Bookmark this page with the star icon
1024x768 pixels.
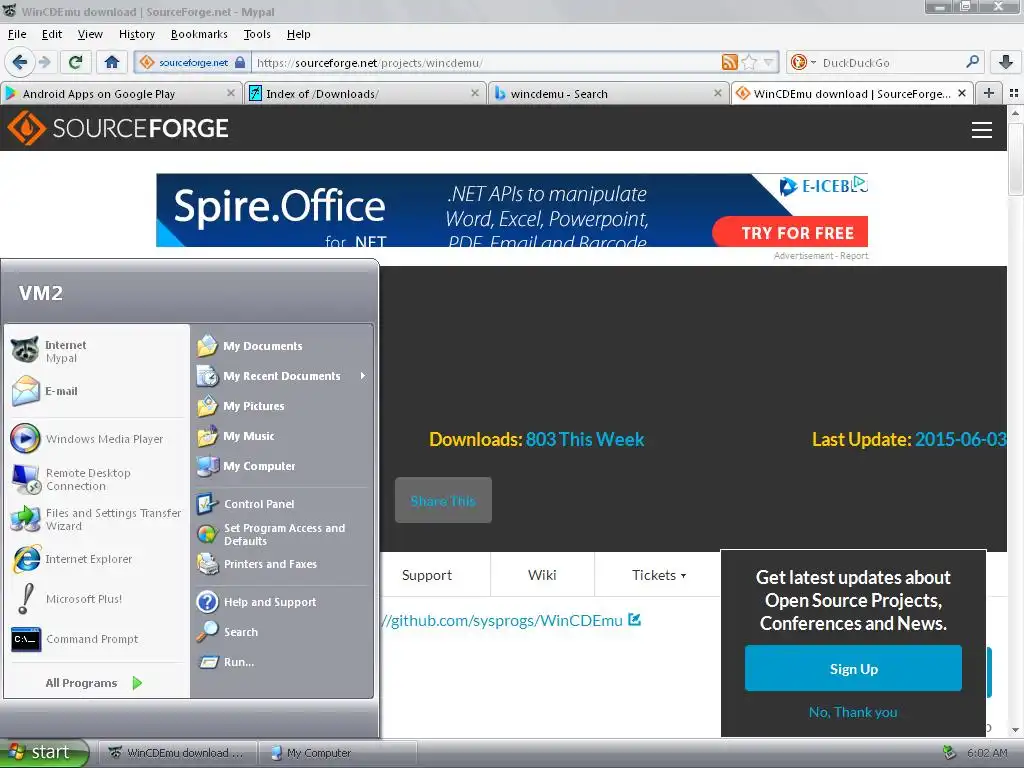pyautogui.click(x=749, y=62)
